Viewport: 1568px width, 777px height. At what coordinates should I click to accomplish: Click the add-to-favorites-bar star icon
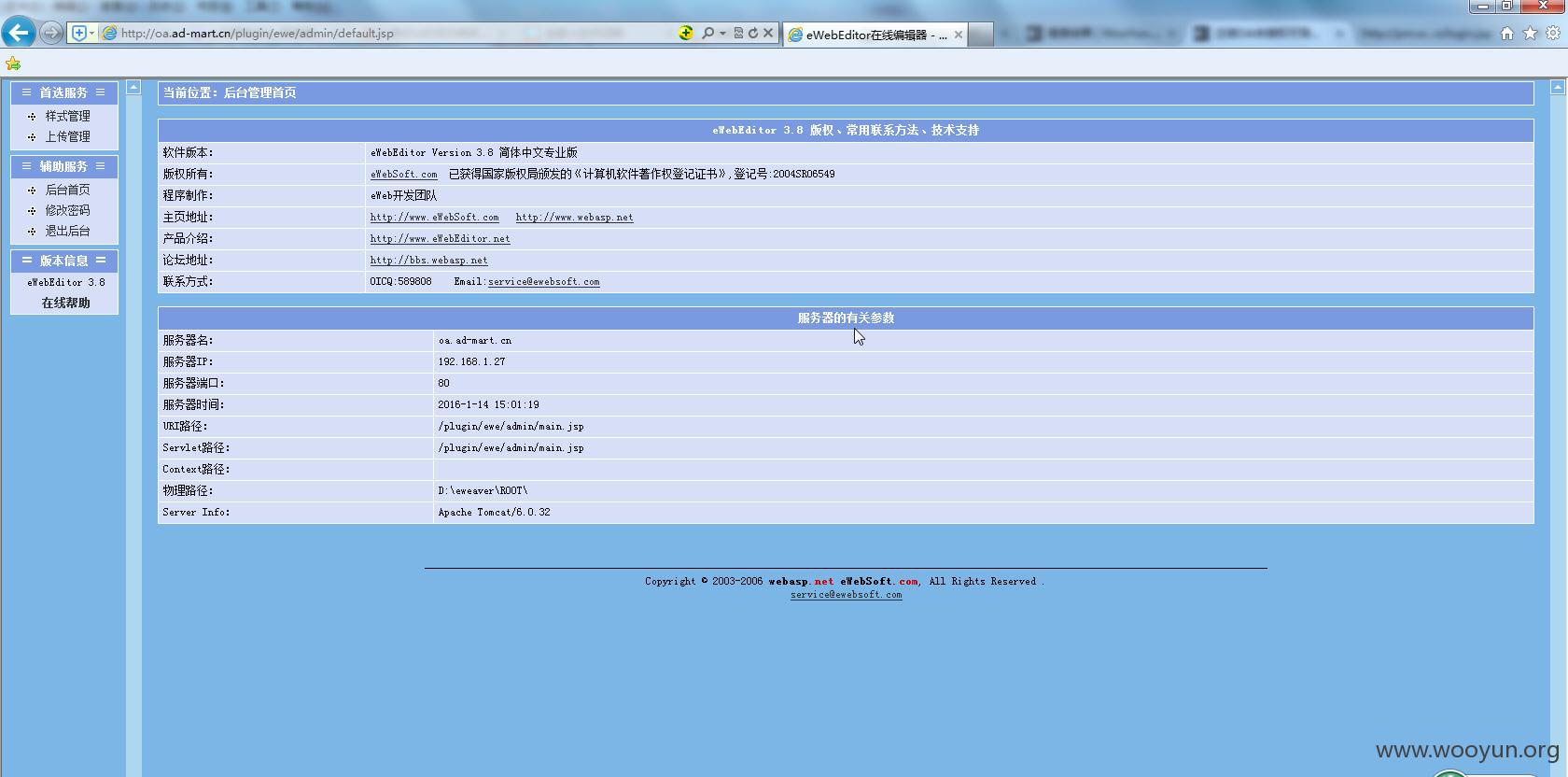(x=13, y=64)
